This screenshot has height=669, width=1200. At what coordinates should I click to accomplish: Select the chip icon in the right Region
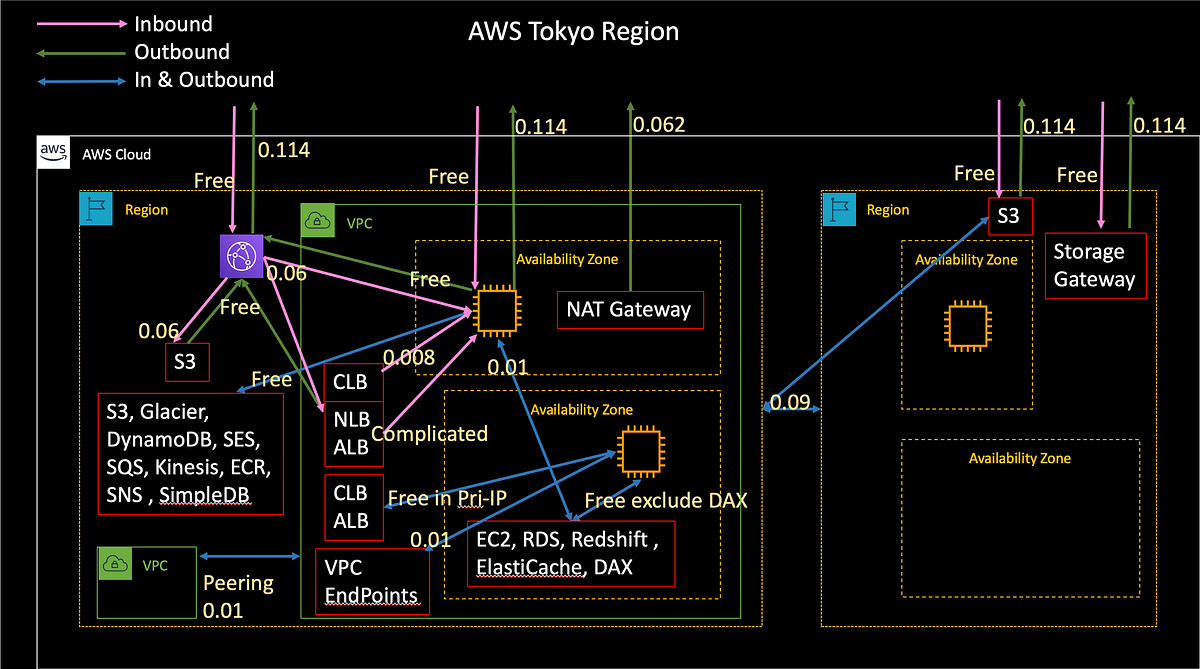[x=967, y=325]
